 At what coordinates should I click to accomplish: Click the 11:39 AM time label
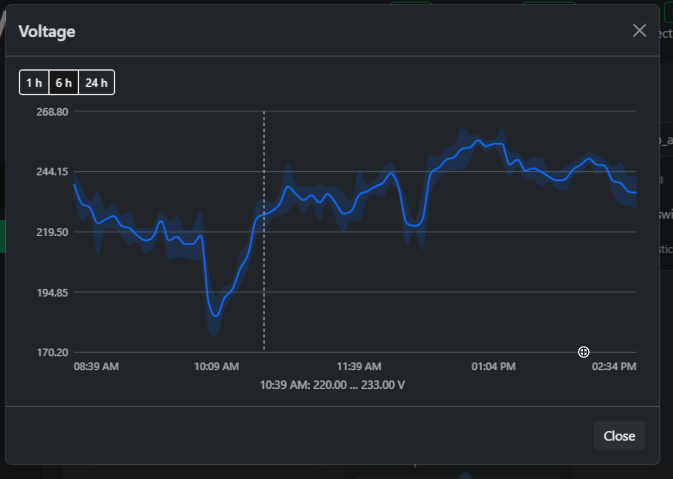pyautogui.click(x=359, y=367)
